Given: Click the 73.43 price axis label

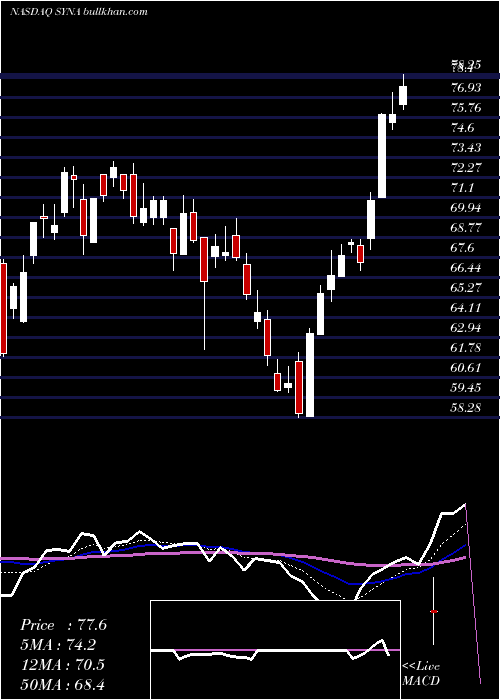Looking at the screenshot, I should pos(466,148).
